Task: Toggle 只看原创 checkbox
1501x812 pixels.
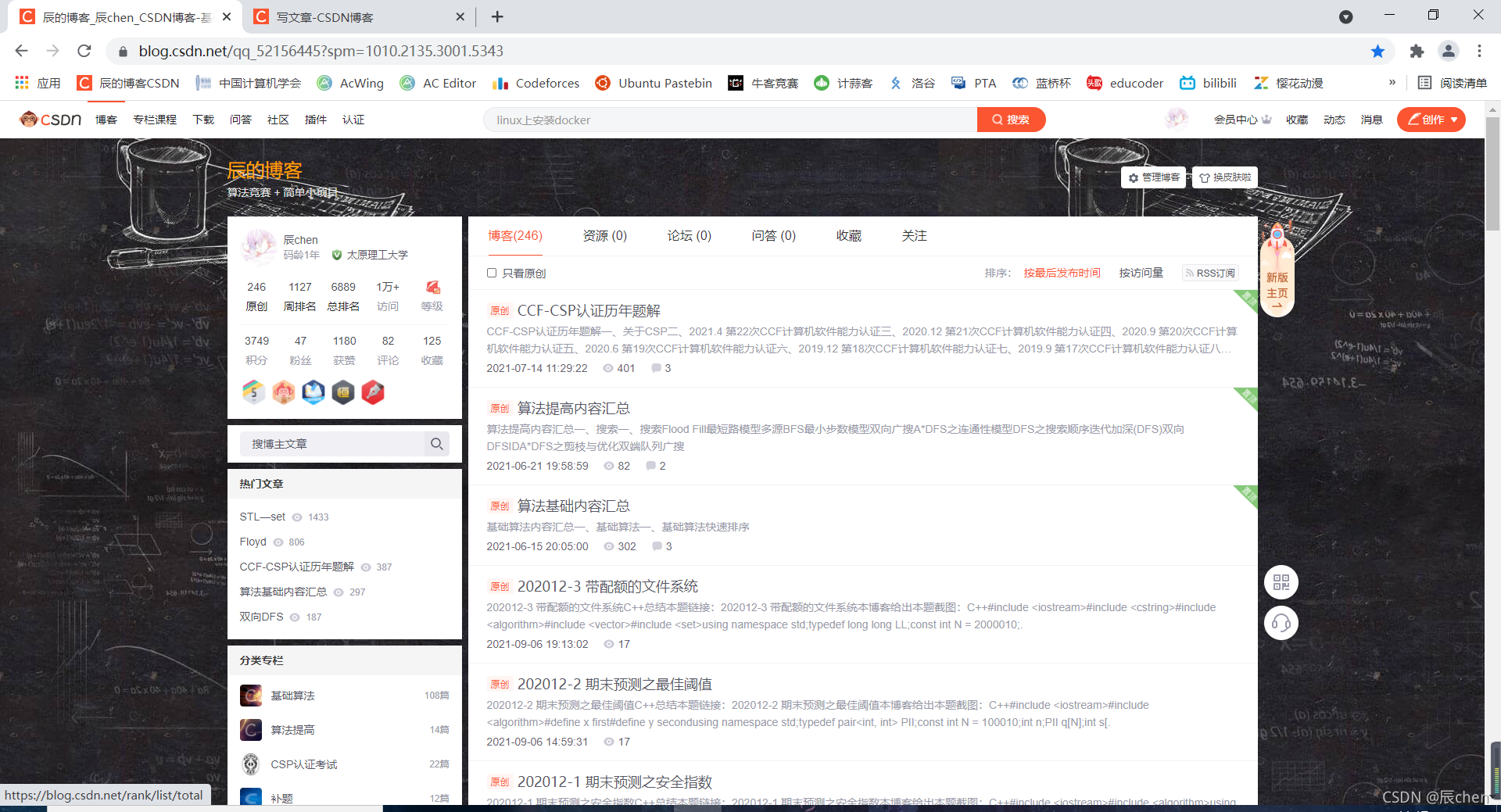Action: click(492, 273)
